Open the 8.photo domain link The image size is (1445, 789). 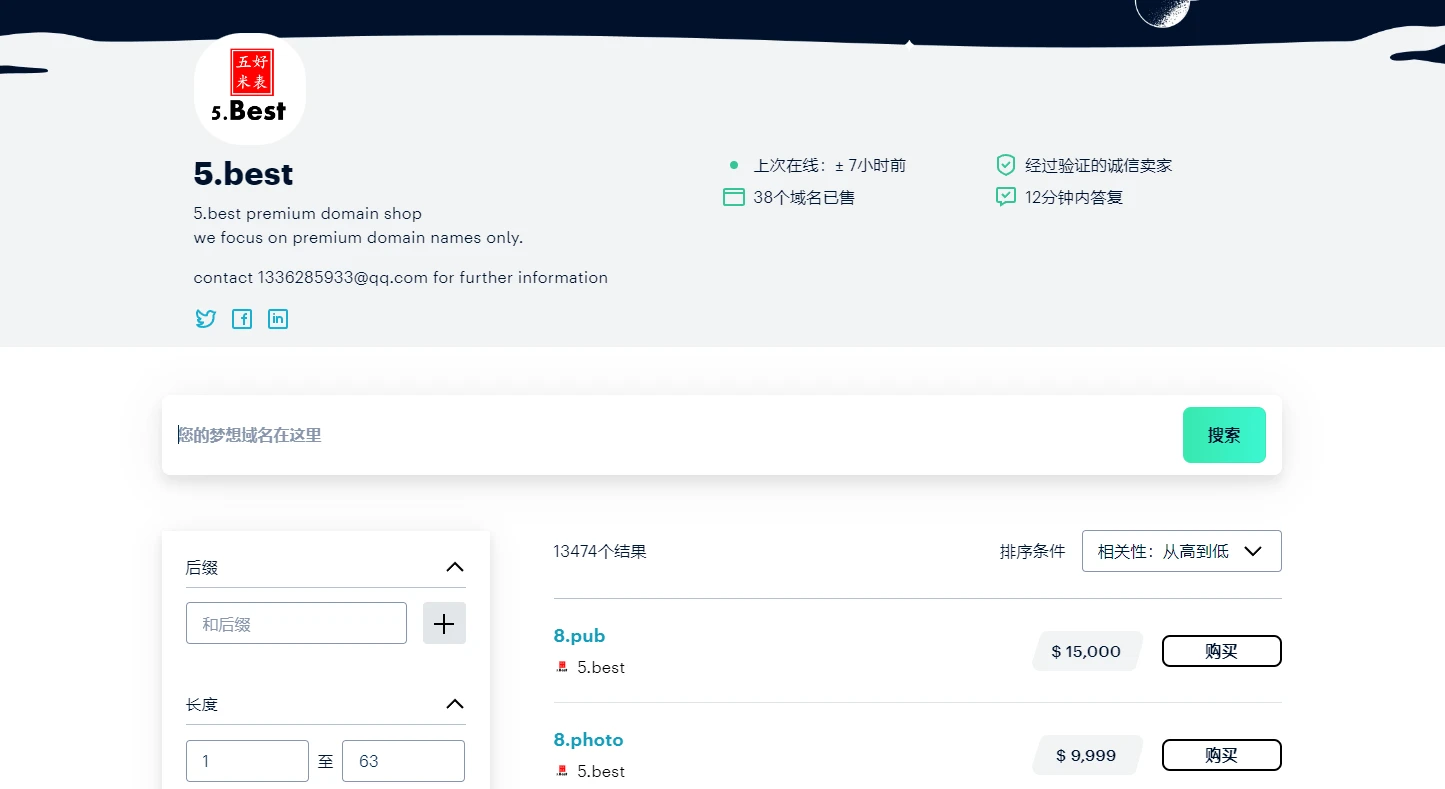click(x=588, y=740)
